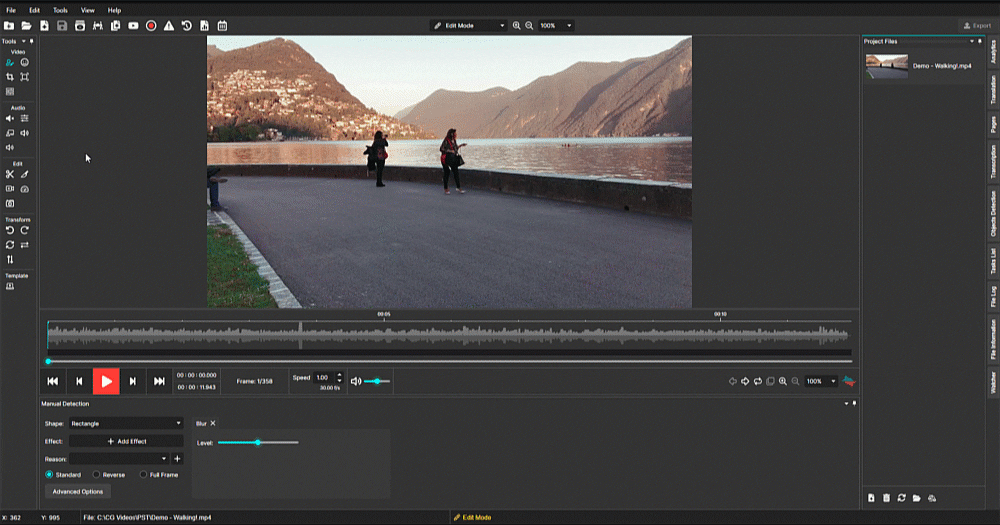Screen dimensions: 1000x525
Task: Click the rotate clockwise Transform icon
Action: click(x=25, y=230)
